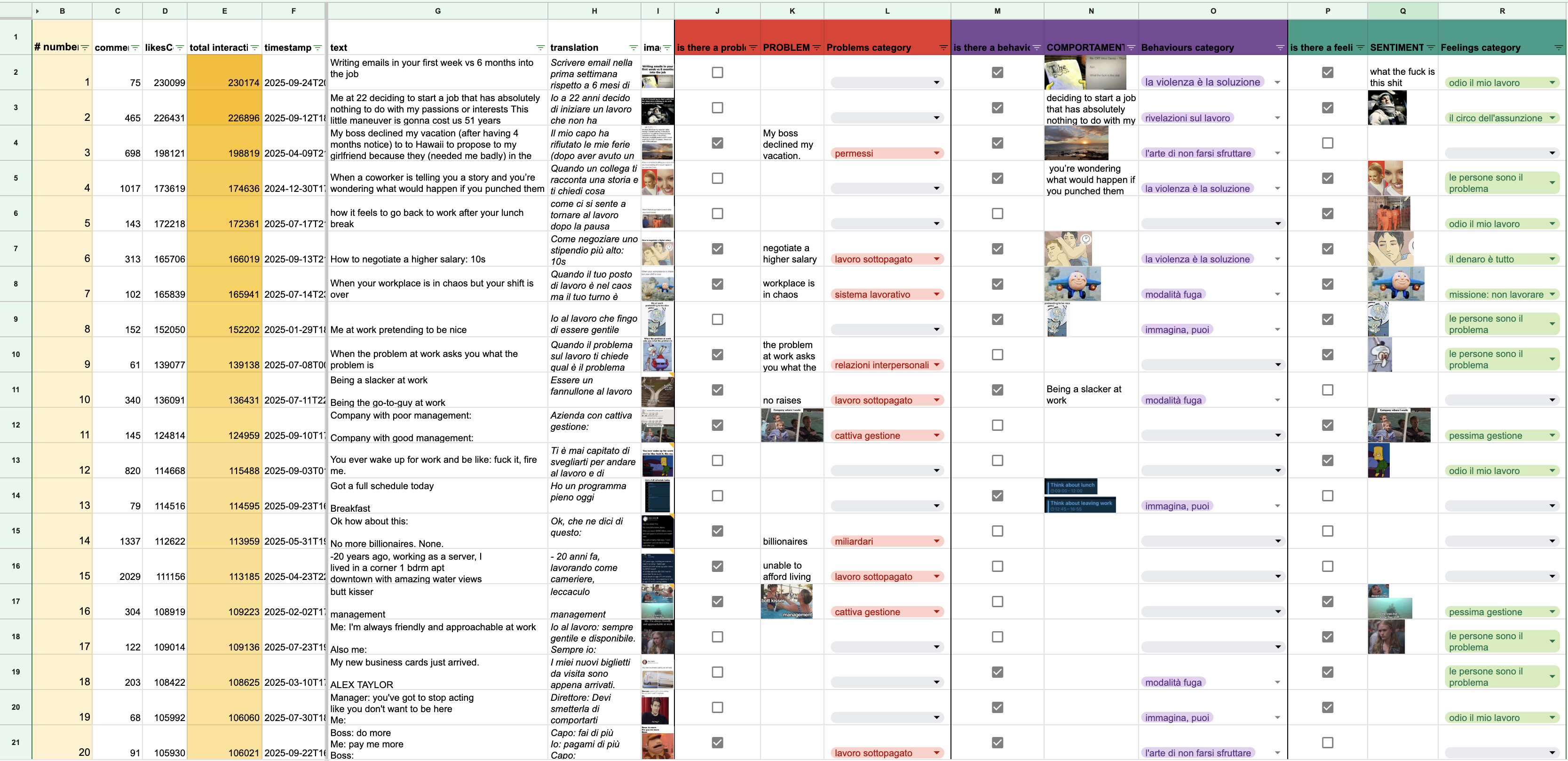
Task: Open the filter on the "timestamp" column
Action: [x=317, y=48]
